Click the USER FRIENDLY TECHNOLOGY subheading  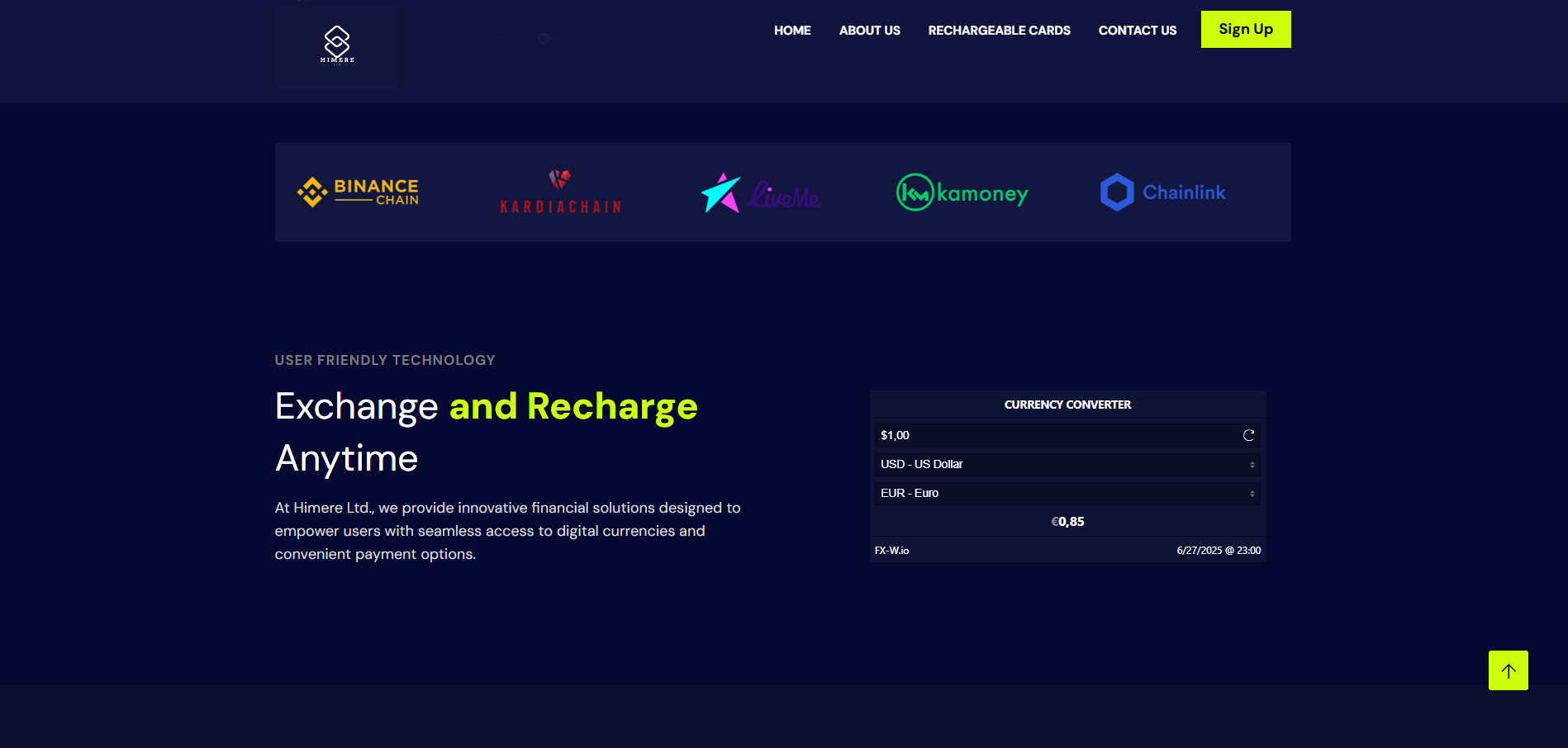click(385, 360)
